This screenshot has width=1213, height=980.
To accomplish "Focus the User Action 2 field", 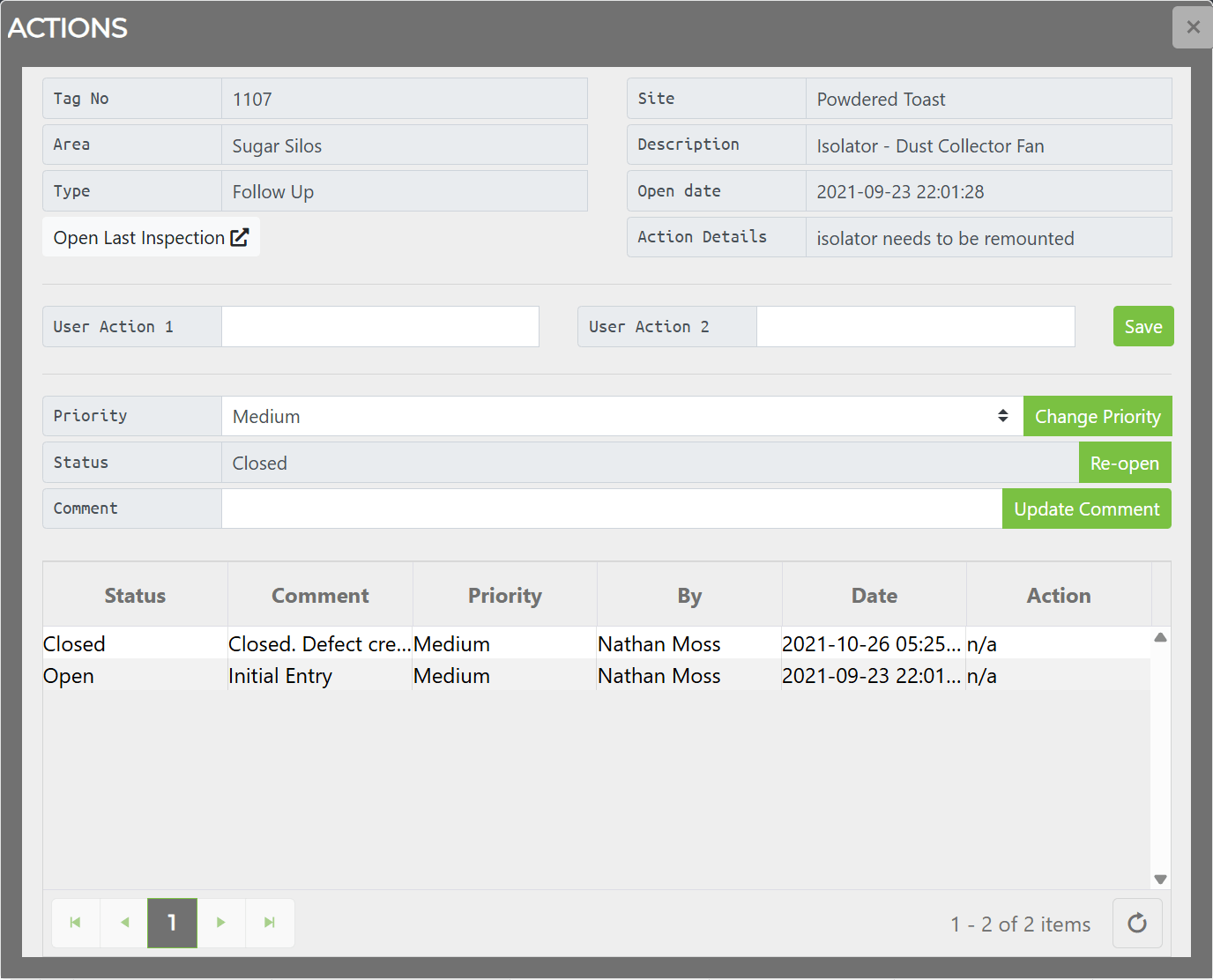I will [916, 326].
